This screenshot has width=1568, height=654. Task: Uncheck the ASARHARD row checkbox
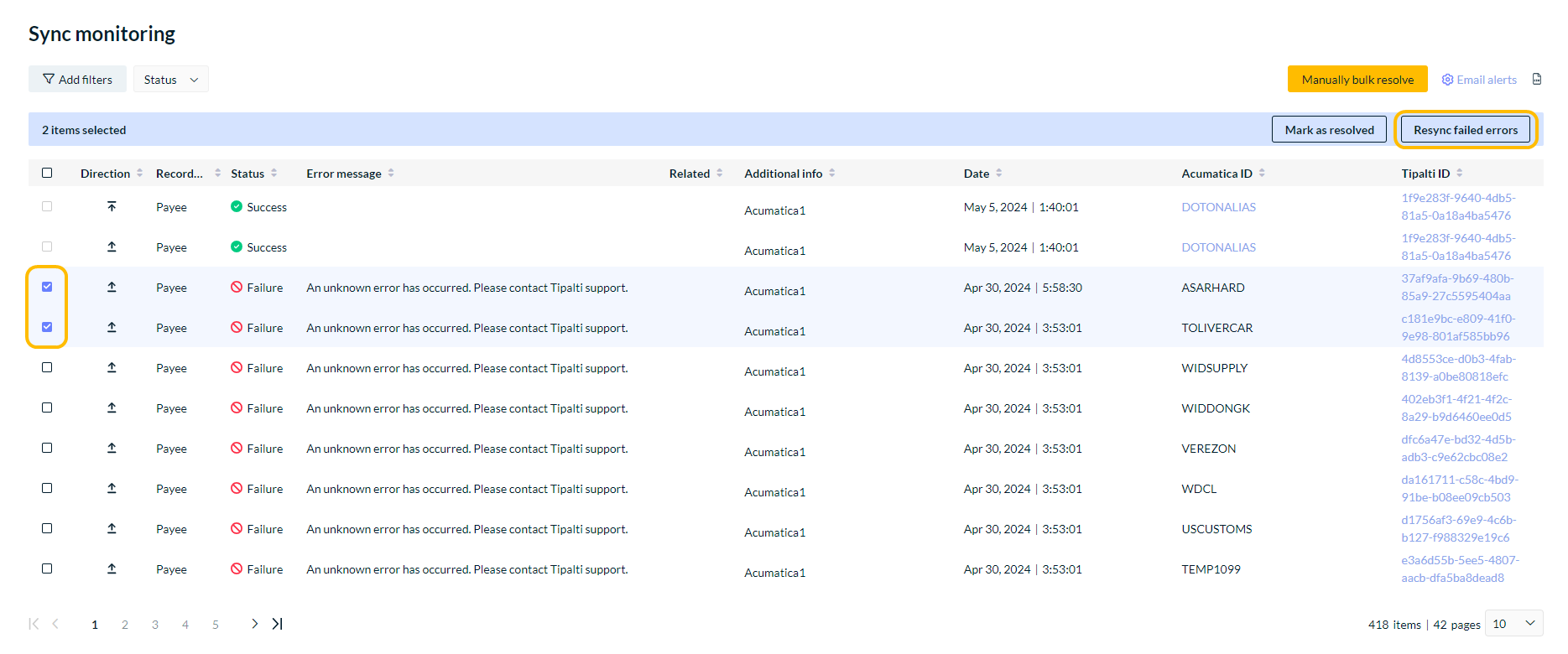tap(47, 287)
